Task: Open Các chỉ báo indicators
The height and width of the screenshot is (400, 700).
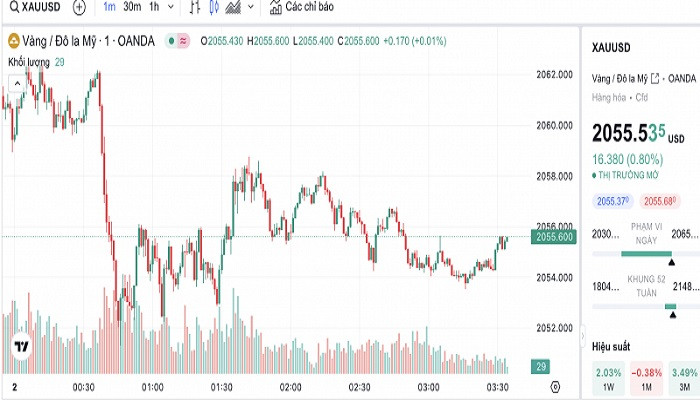Action: (299, 7)
